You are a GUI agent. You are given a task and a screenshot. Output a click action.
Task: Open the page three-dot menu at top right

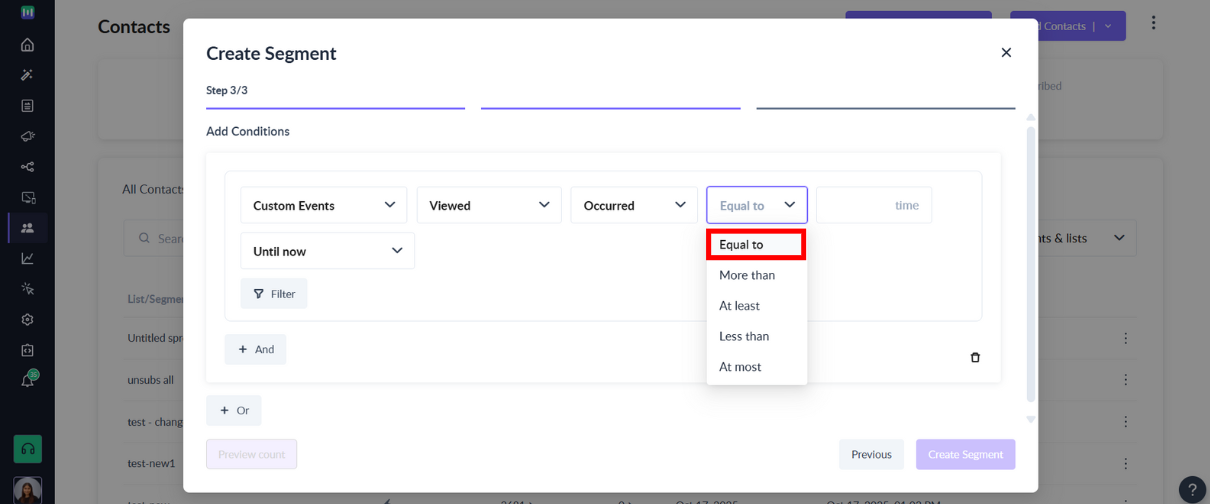1153,23
